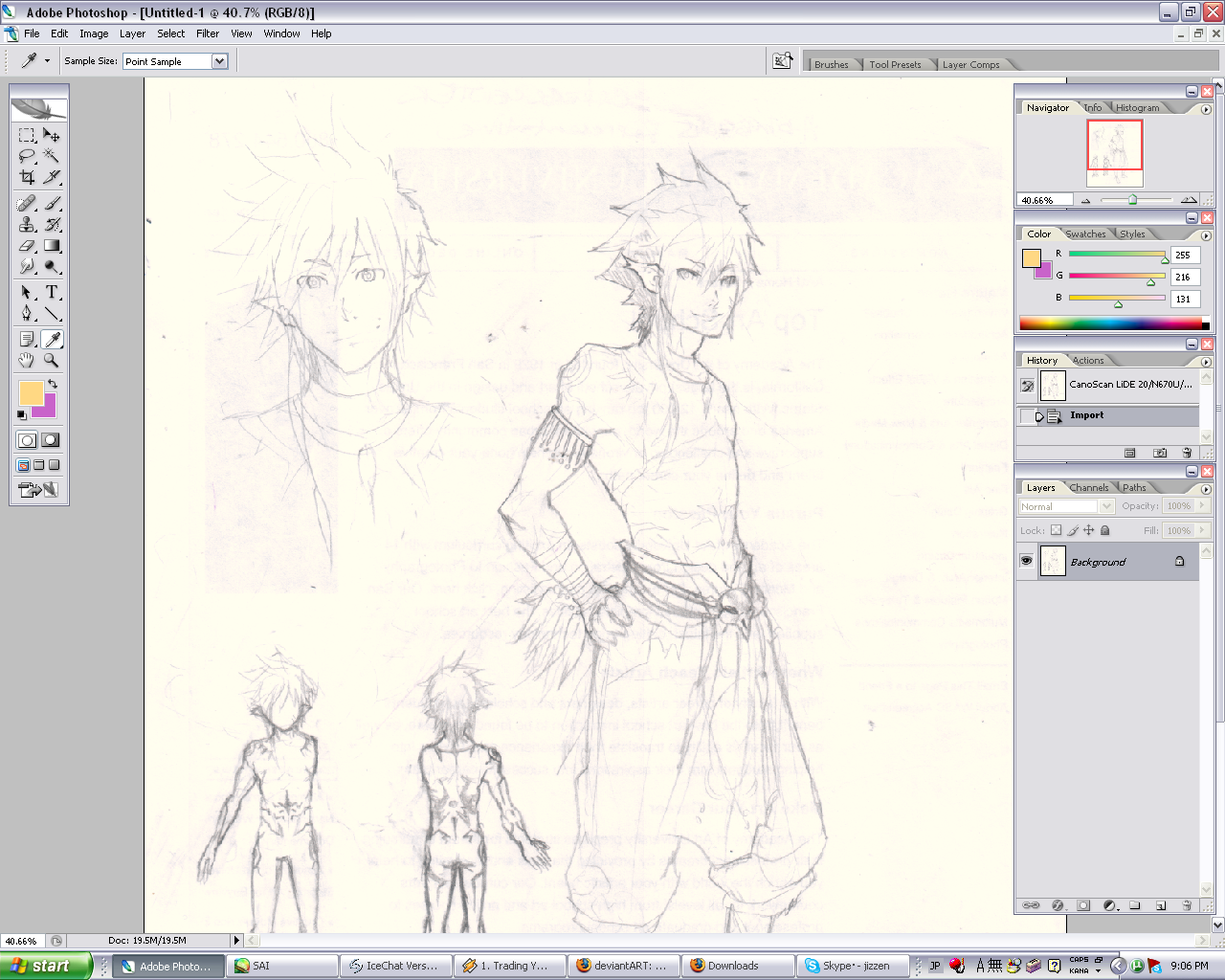Select the Gradient tool
Screen dimensions: 1225x980
click(x=52, y=246)
